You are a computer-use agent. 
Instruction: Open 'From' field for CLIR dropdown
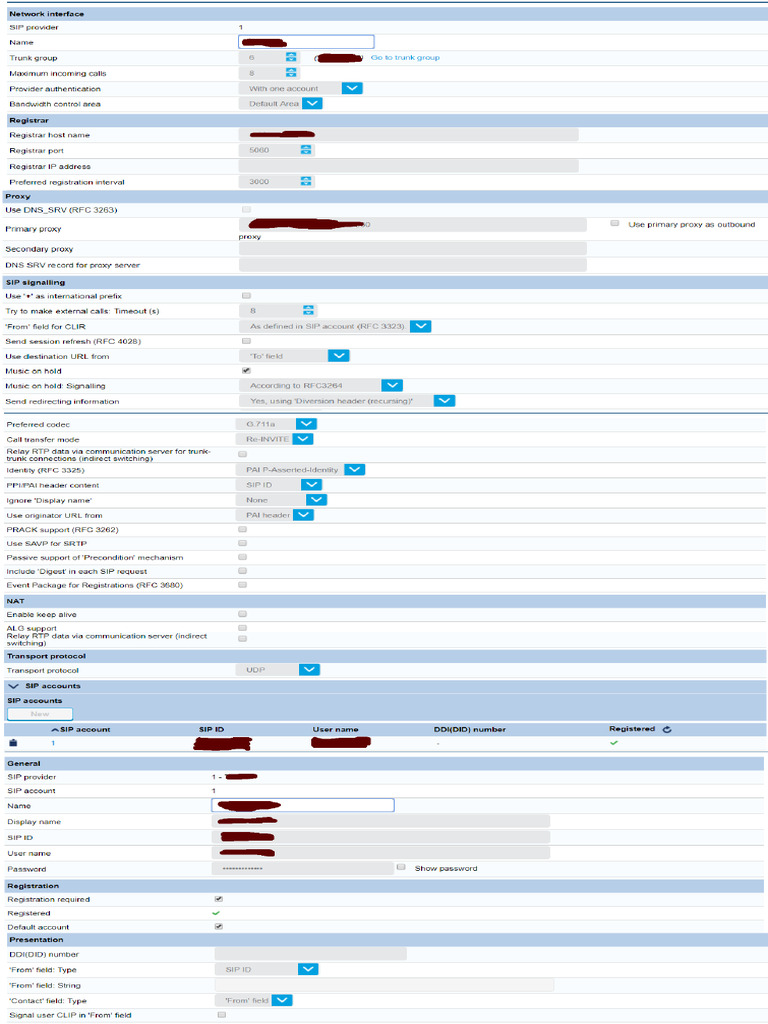point(421,326)
